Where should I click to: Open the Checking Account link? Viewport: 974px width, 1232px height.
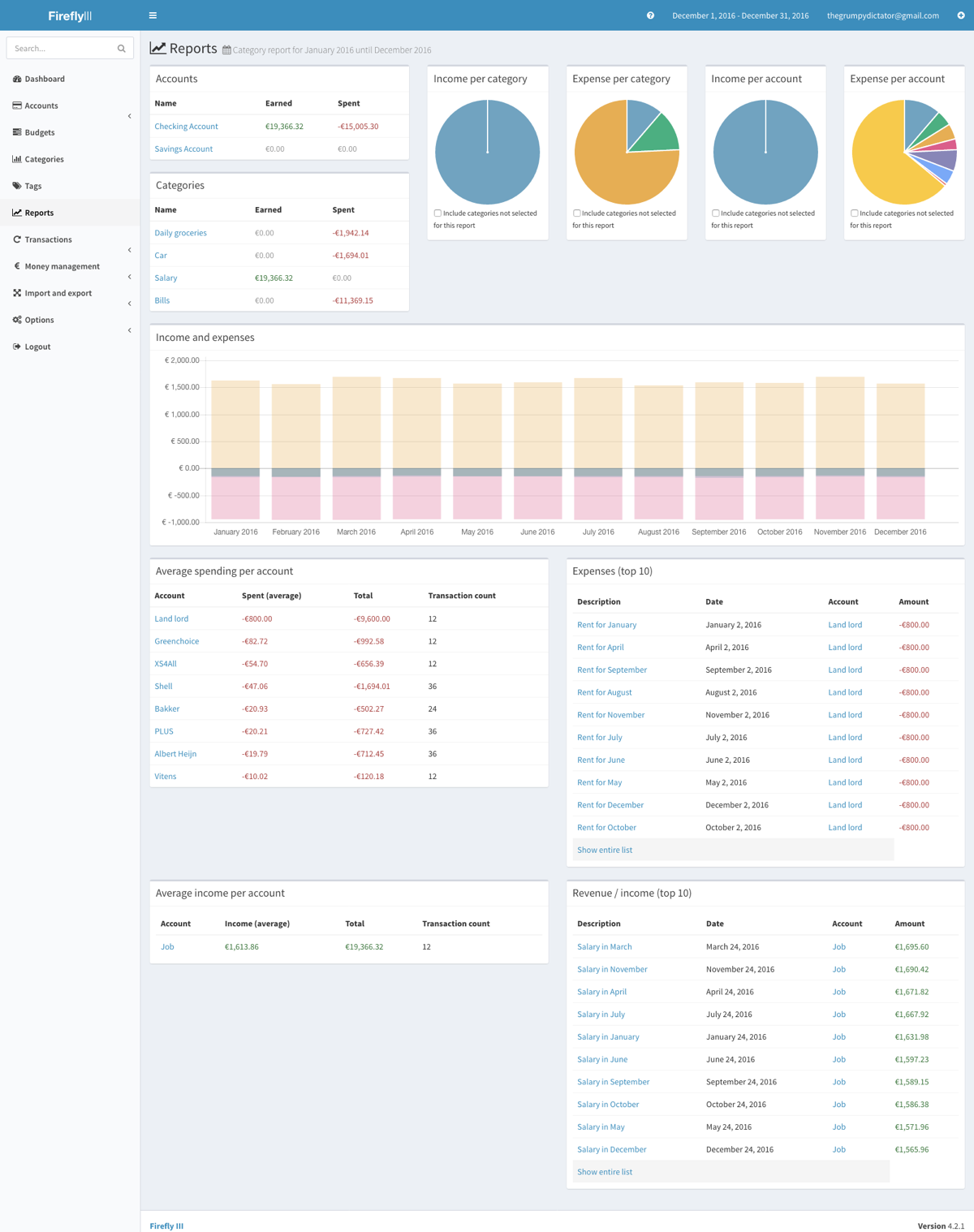186,127
